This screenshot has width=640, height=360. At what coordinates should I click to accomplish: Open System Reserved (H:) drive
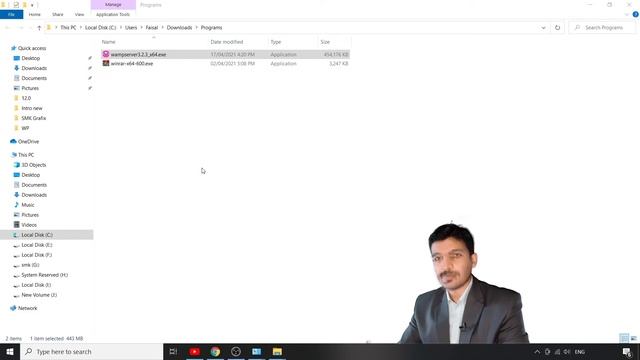(x=44, y=275)
